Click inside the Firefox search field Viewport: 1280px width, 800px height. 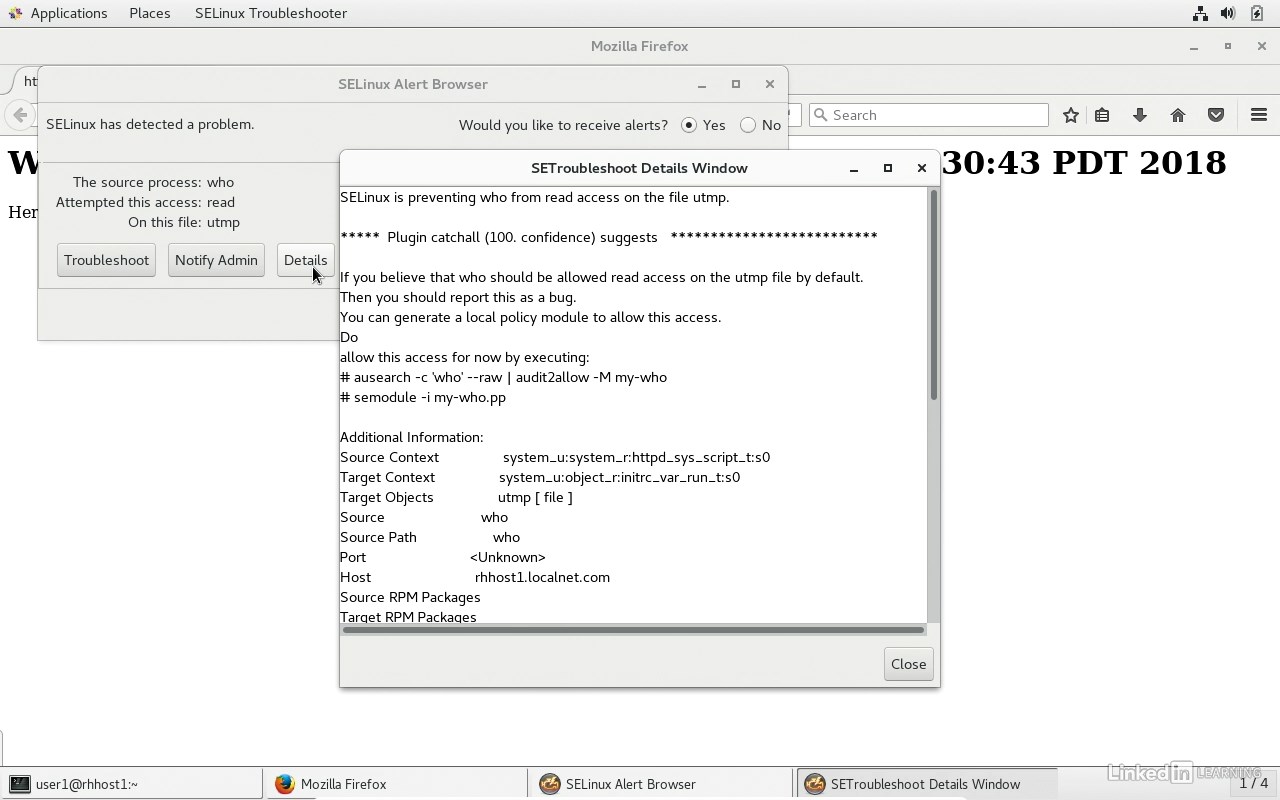[928, 115]
